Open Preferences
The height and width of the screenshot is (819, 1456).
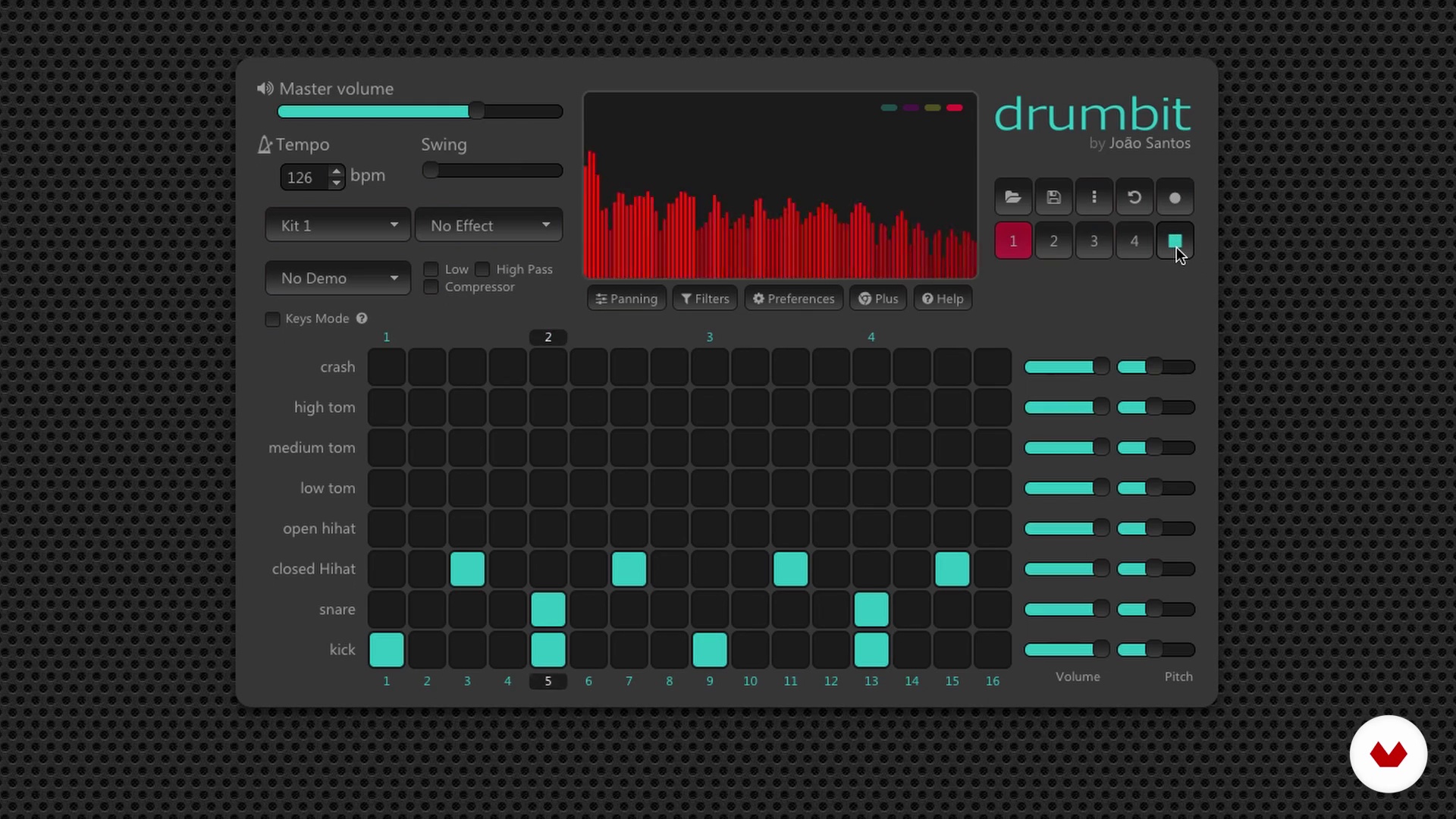[793, 299]
